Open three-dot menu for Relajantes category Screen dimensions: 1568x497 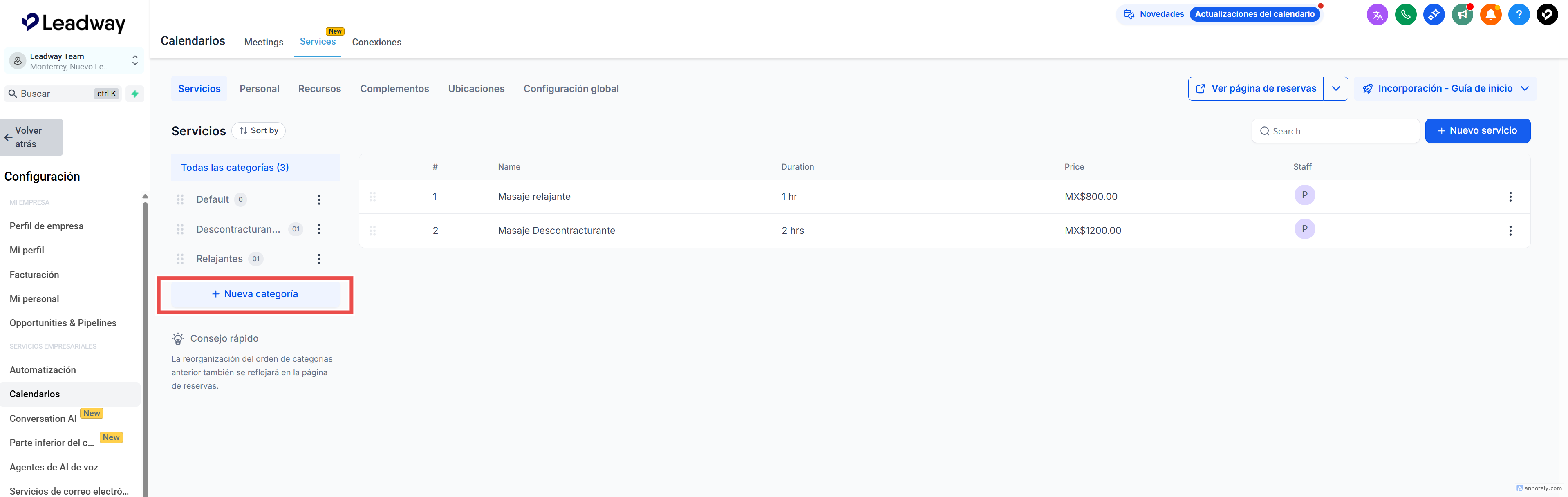tap(318, 259)
